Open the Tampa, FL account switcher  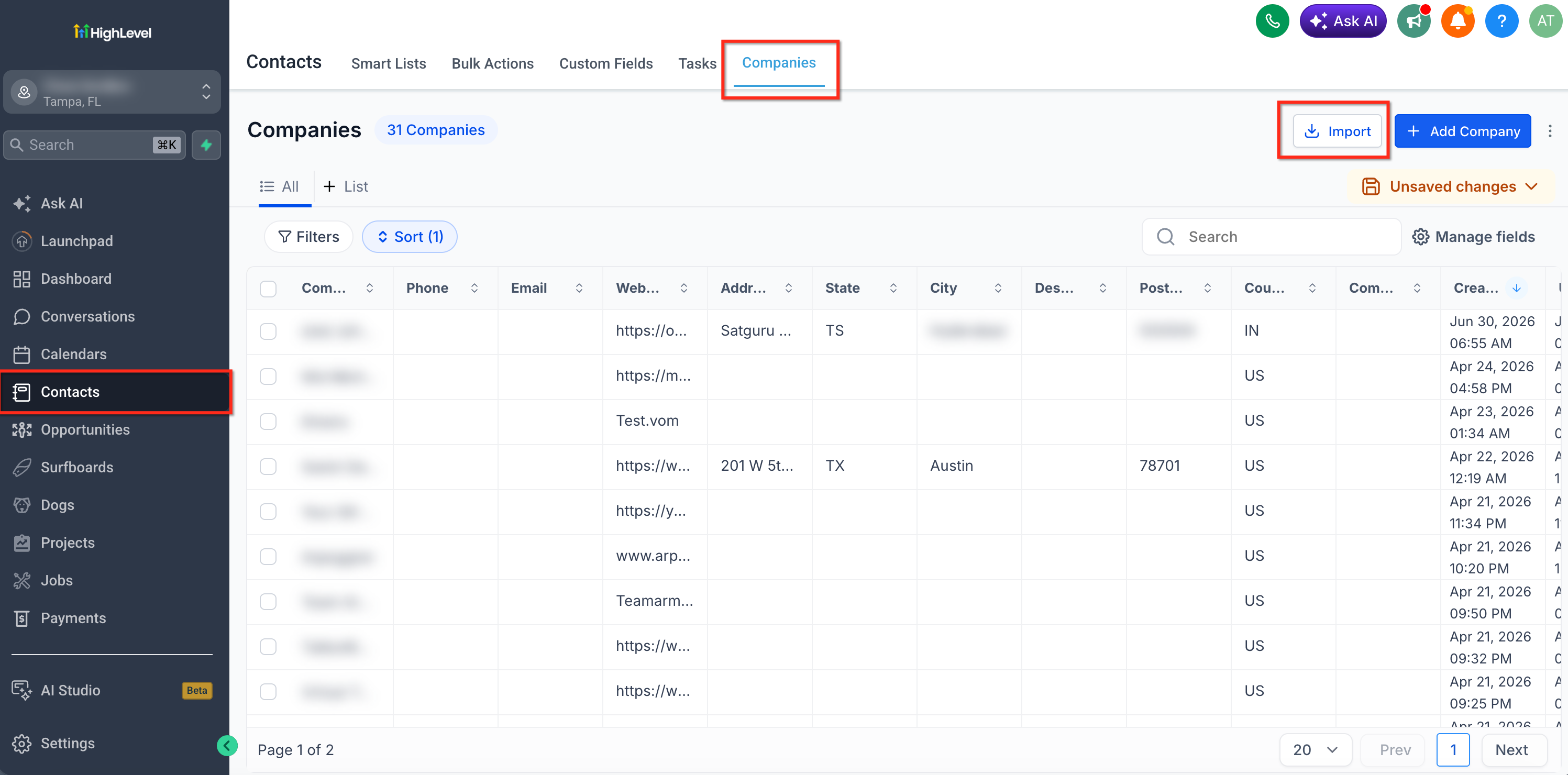point(112,92)
